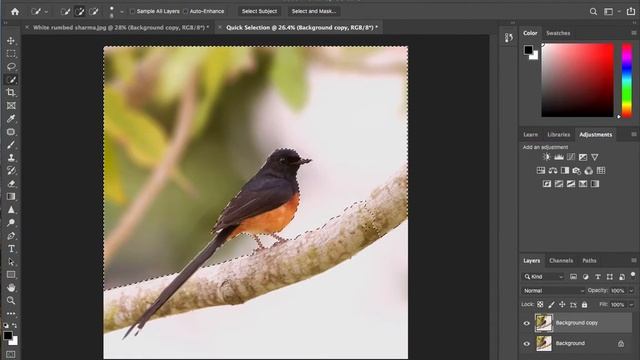Image resolution: width=640 pixels, height=360 pixels.
Task: Open the Normal blend mode dropdown
Action: [553, 291]
